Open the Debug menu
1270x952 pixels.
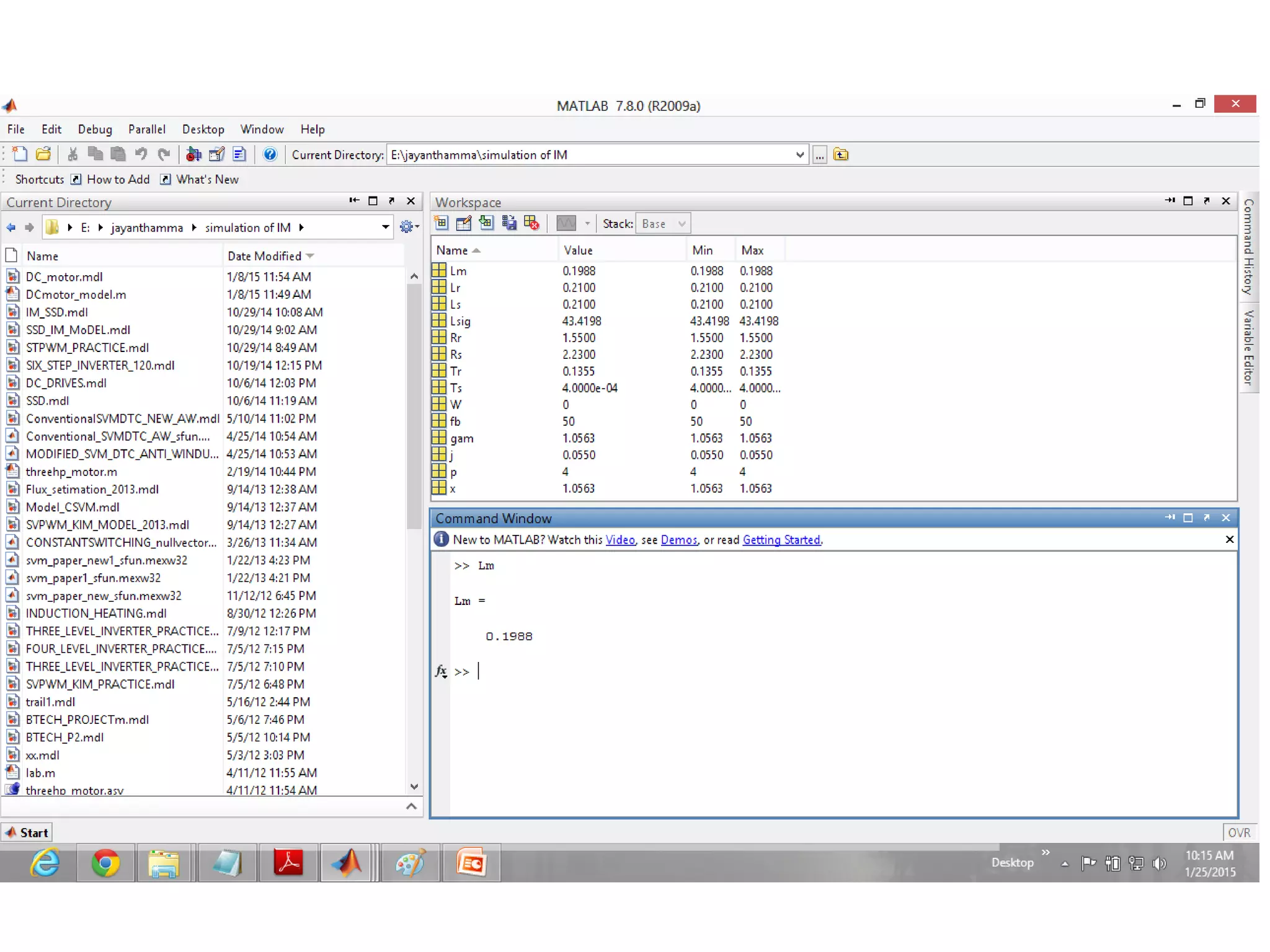(94, 129)
